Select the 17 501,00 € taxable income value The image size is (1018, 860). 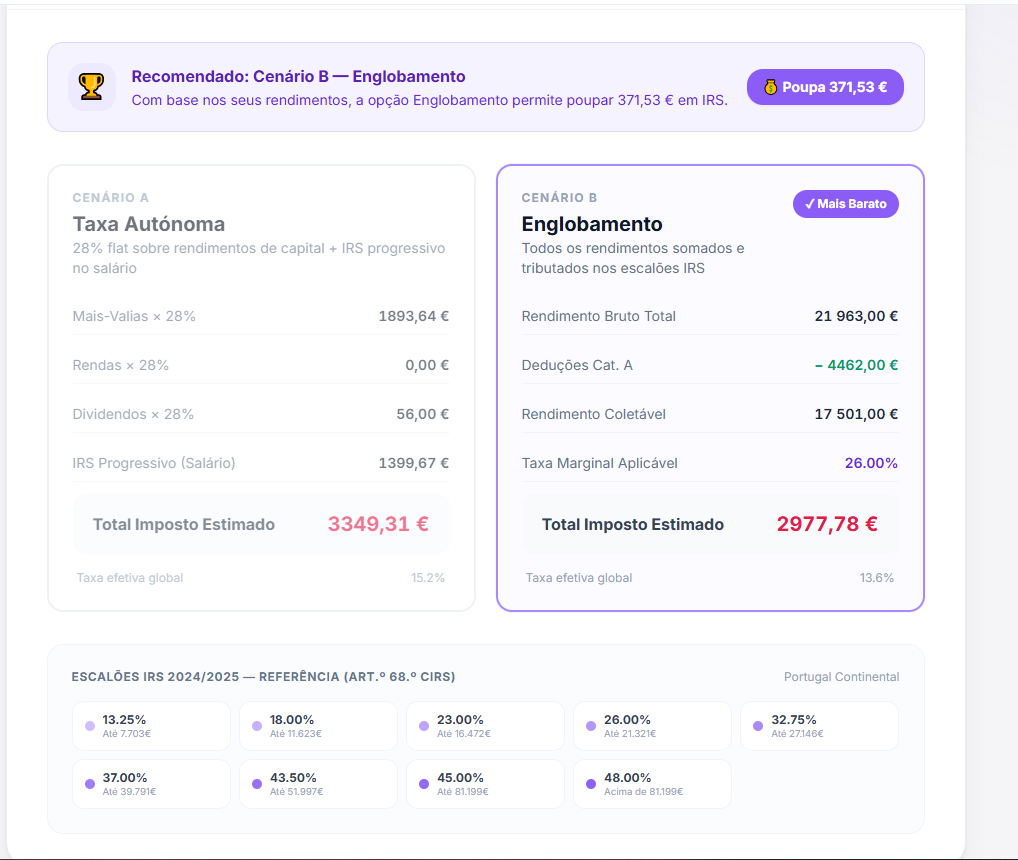point(856,414)
